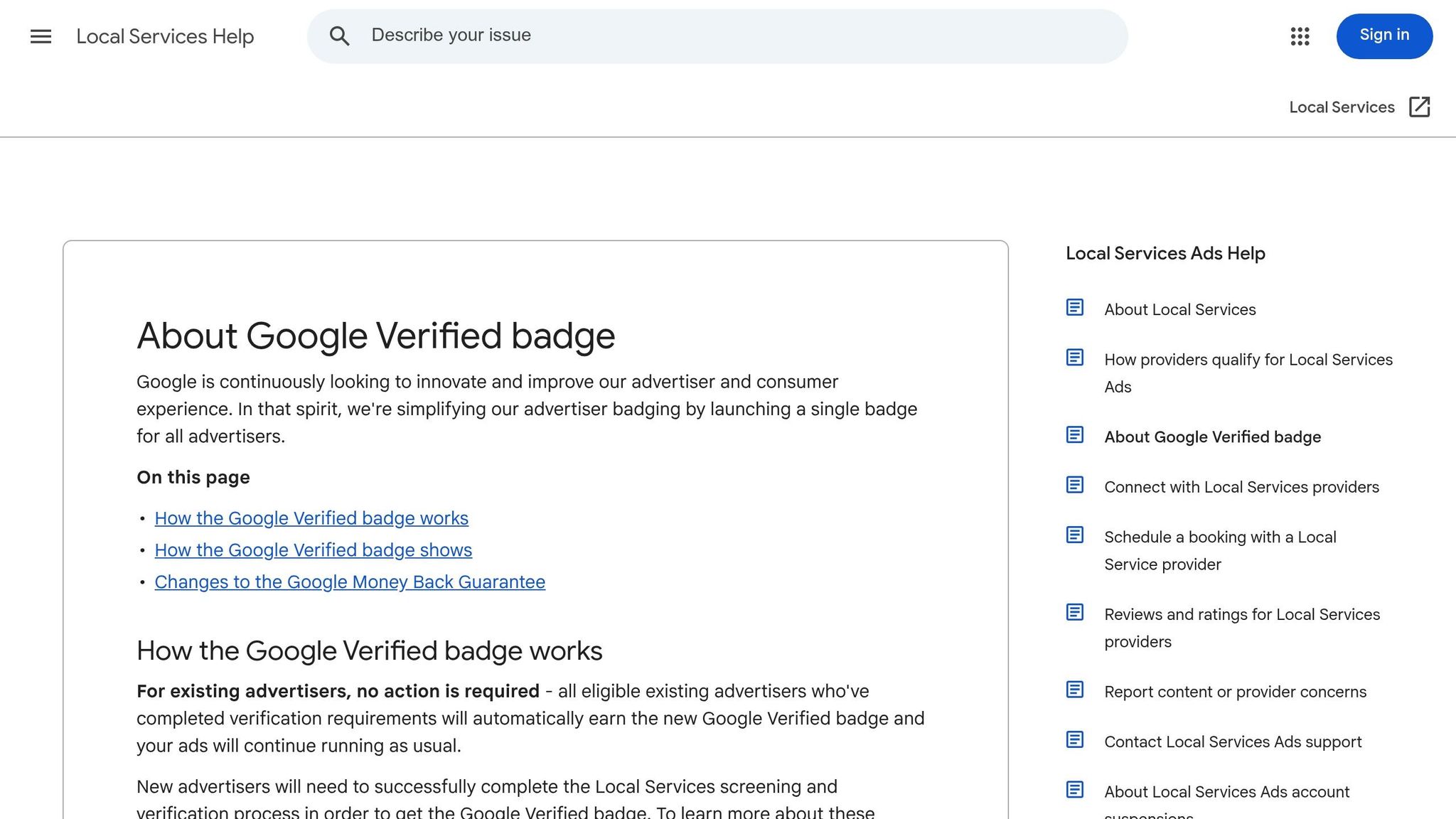Click article icon beside Connect with Local Services providers

(x=1075, y=485)
